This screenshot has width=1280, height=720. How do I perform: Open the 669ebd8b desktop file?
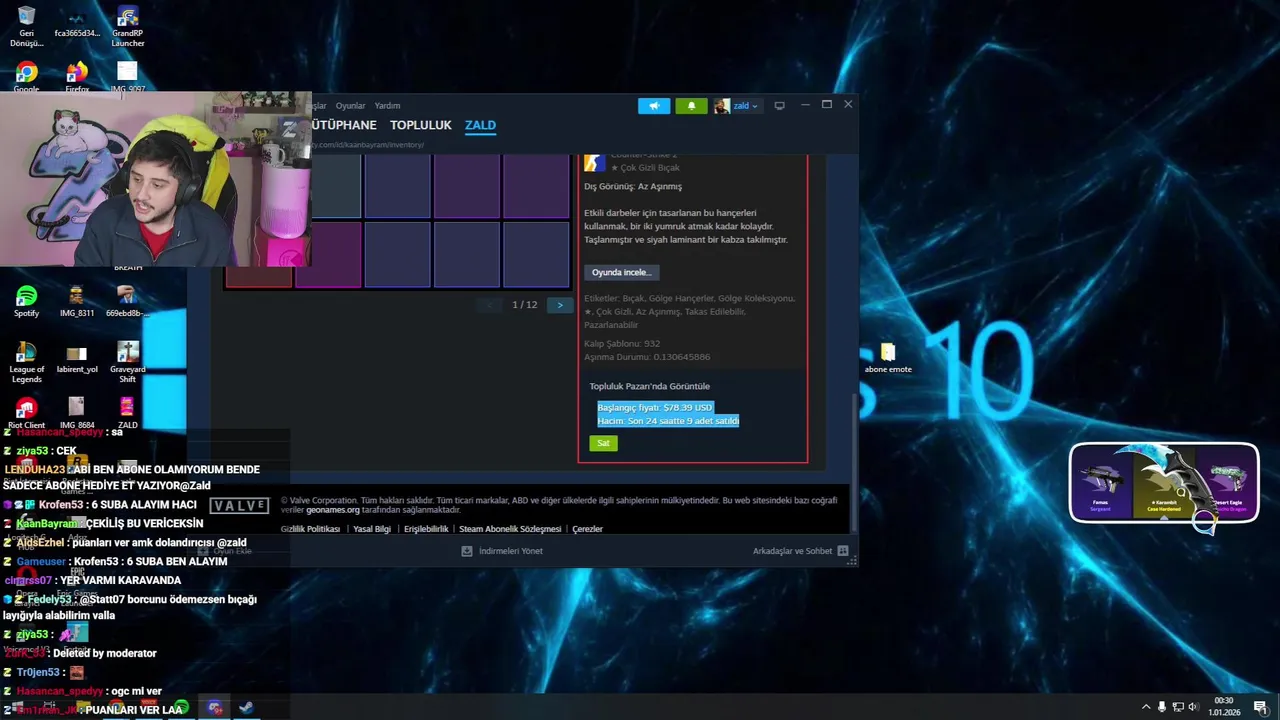[x=127, y=302]
